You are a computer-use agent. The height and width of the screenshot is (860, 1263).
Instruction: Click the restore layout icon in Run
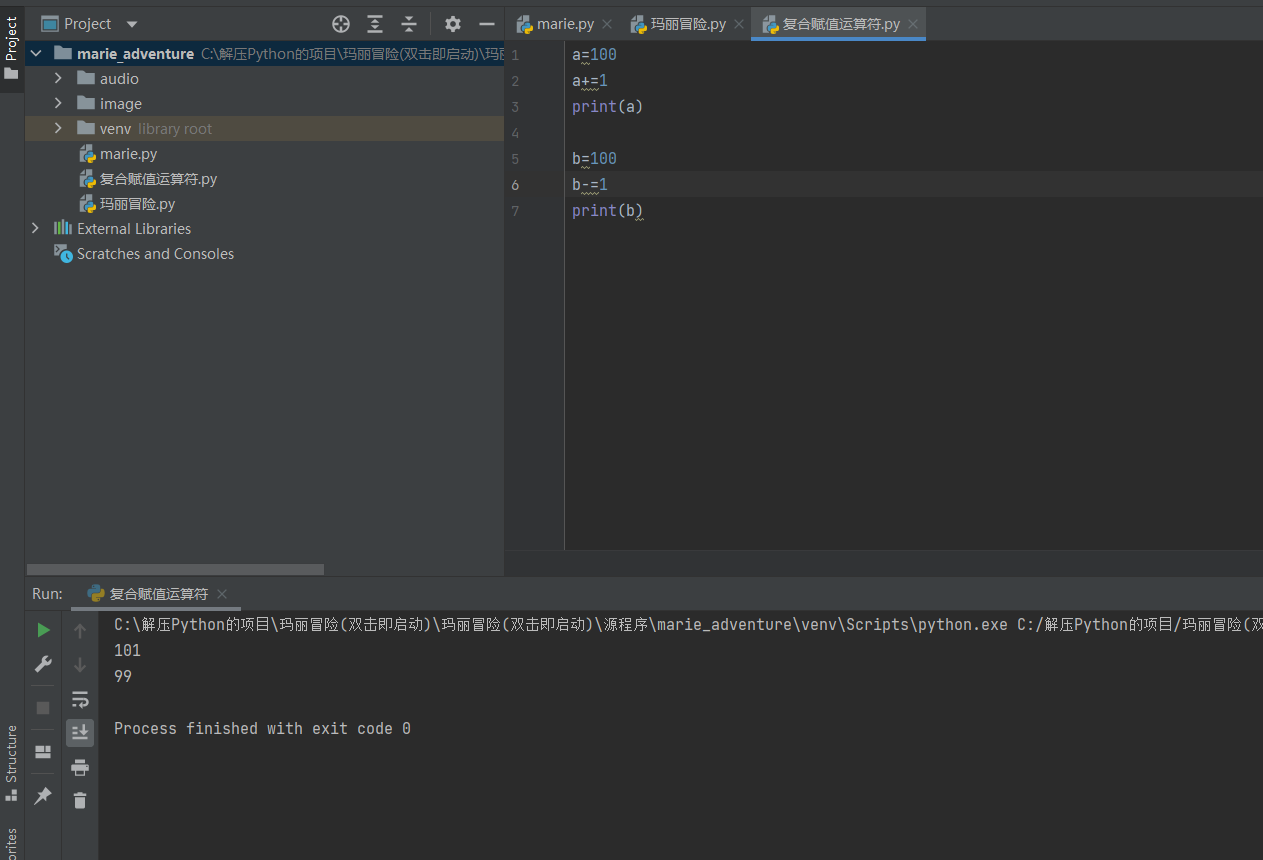[x=43, y=752]
